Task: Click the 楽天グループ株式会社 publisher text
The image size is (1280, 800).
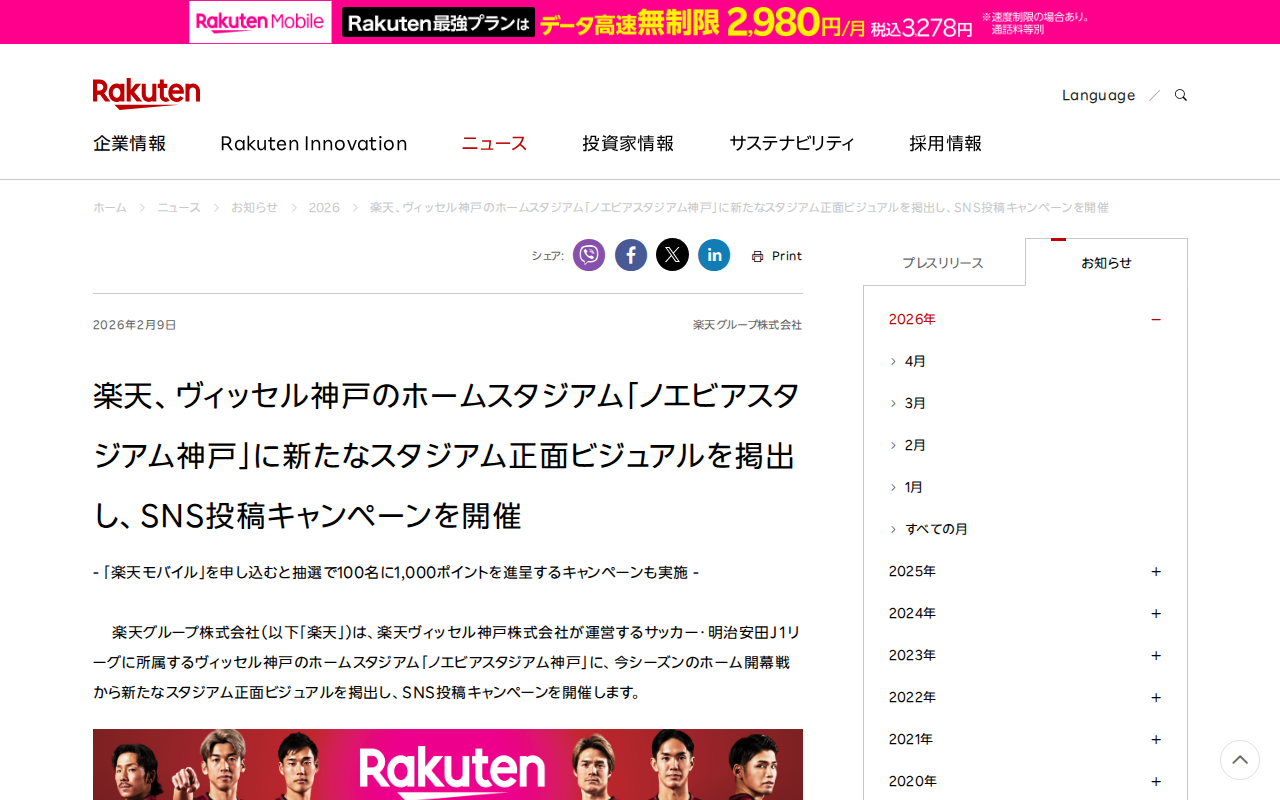Action: coord(747,325)
